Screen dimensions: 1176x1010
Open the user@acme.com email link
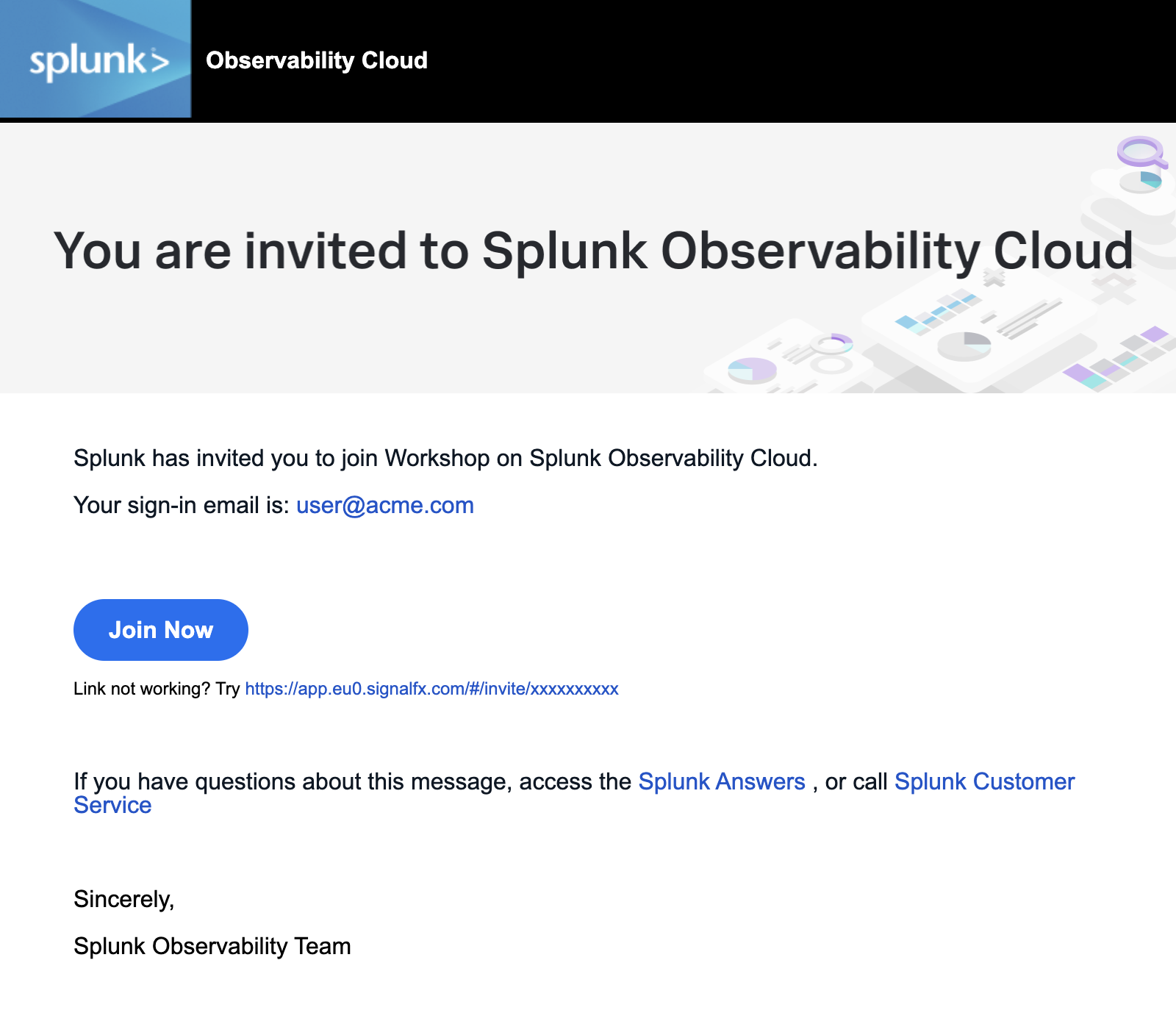coord(384,506)
